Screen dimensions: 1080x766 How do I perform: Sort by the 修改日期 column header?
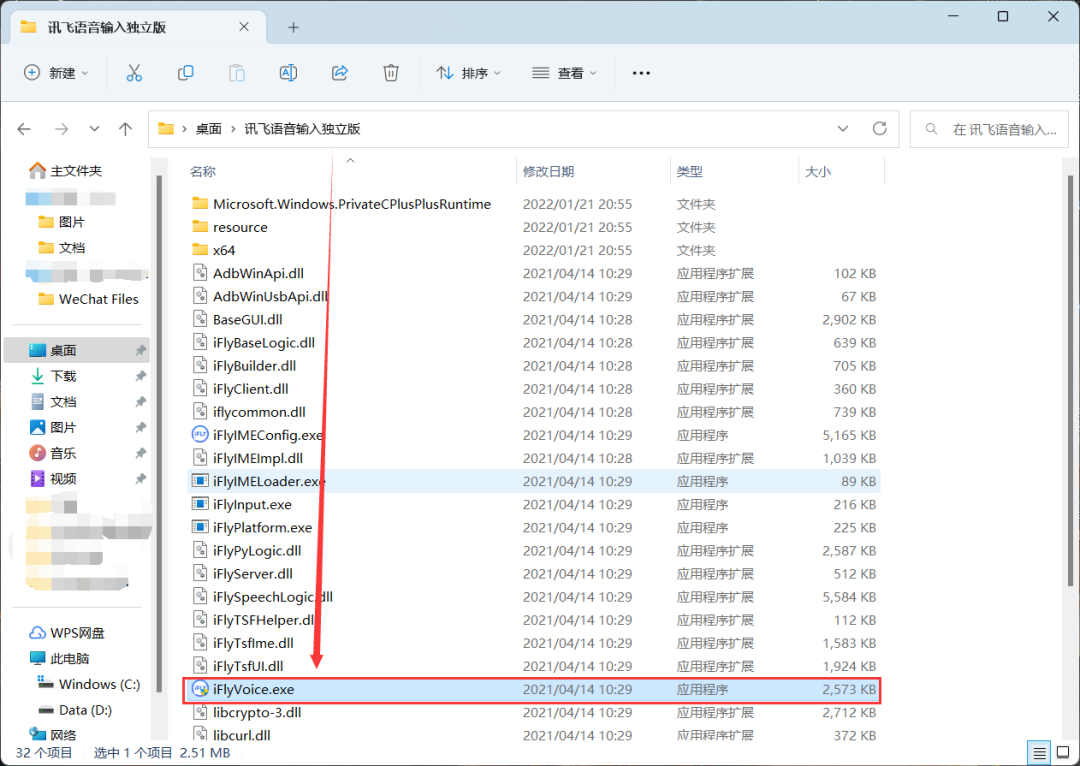(x=548, y=172)
